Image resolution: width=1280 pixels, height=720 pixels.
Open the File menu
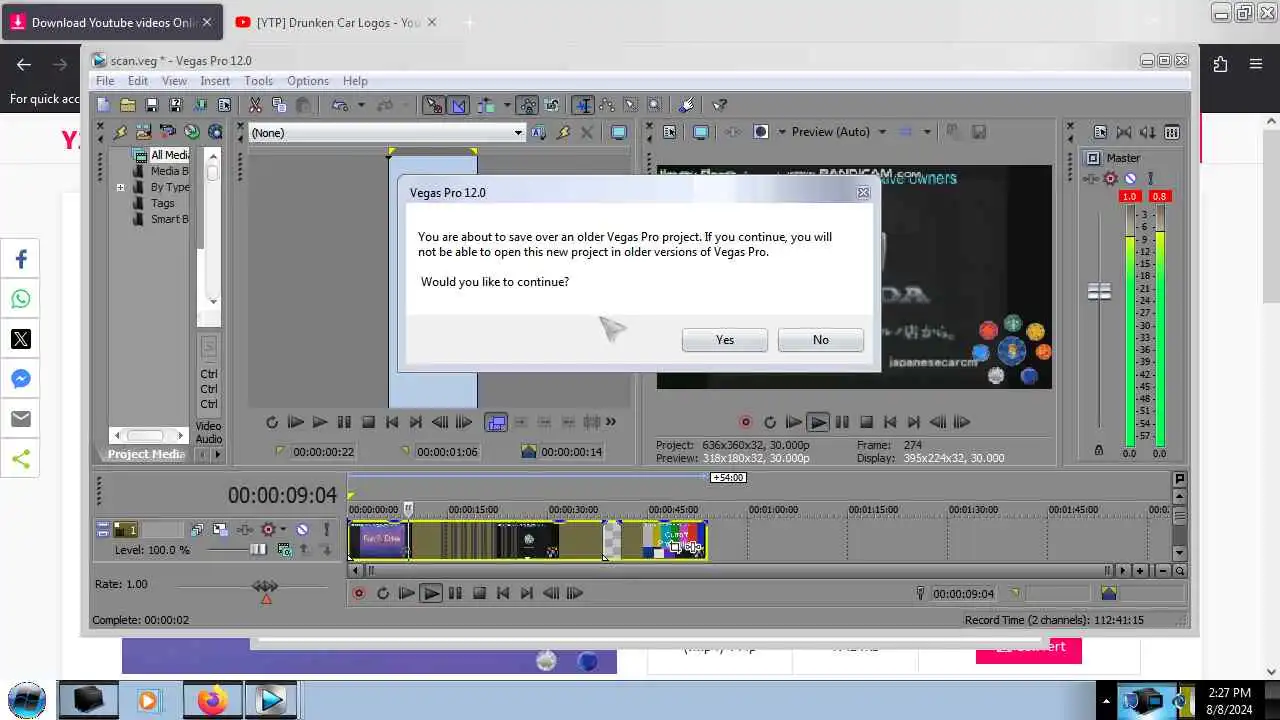[105, 81]
